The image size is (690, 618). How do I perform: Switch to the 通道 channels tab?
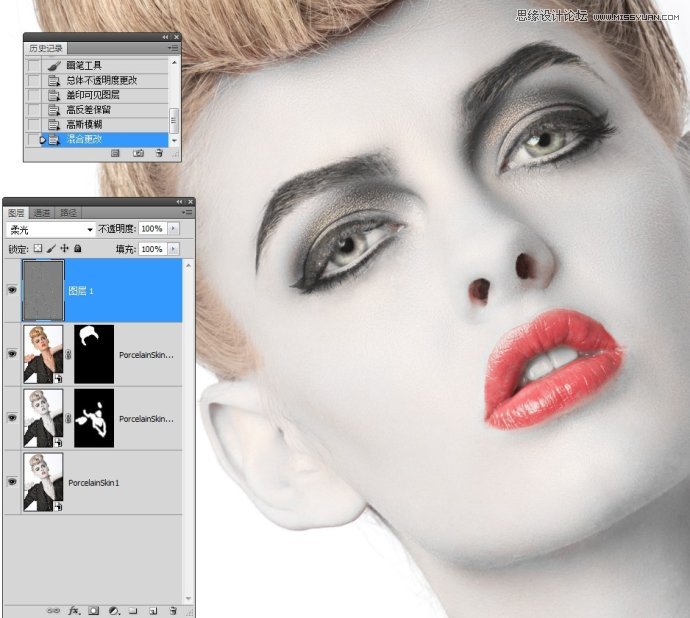point(42,212)
